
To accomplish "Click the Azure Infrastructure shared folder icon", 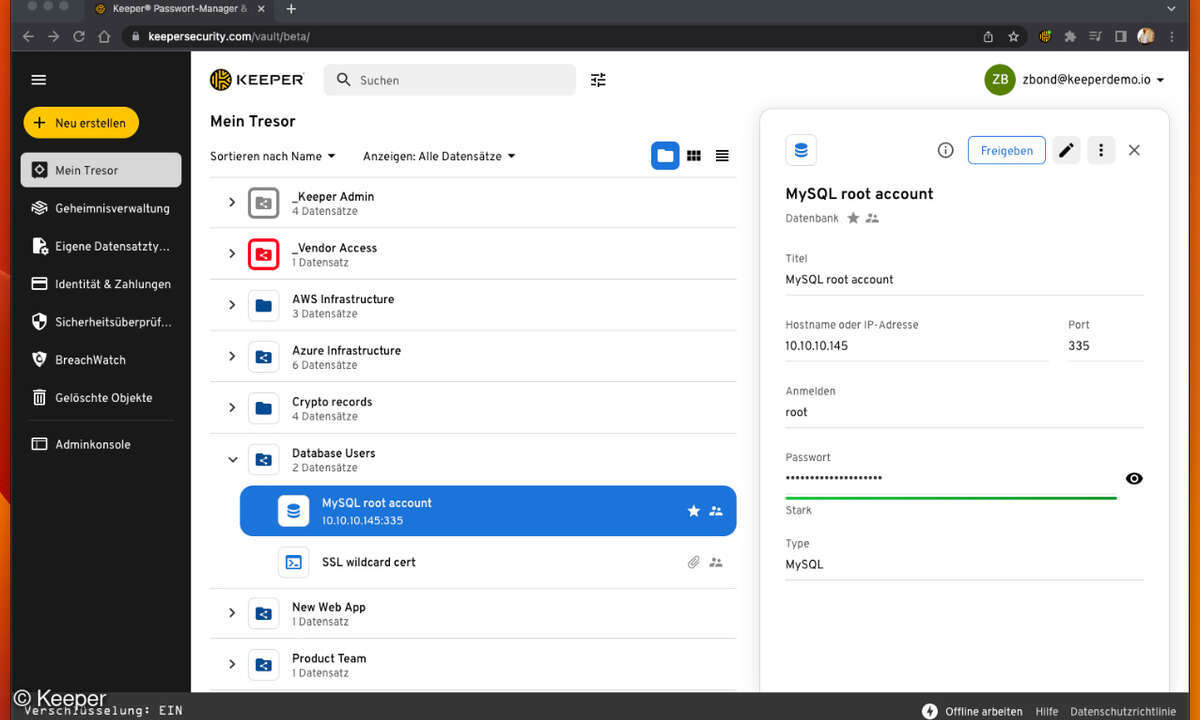I will pos(264,357).
